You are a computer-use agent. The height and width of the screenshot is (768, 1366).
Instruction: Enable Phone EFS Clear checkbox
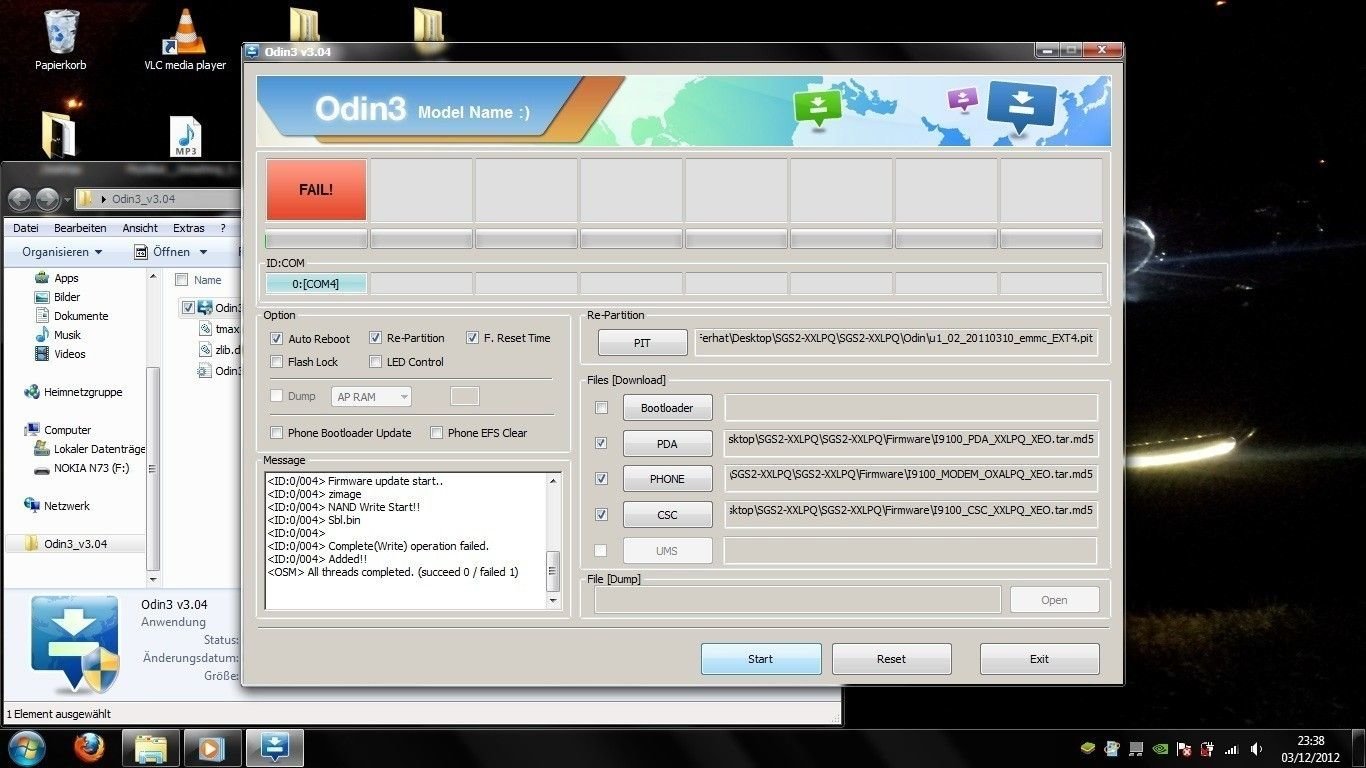437,433
